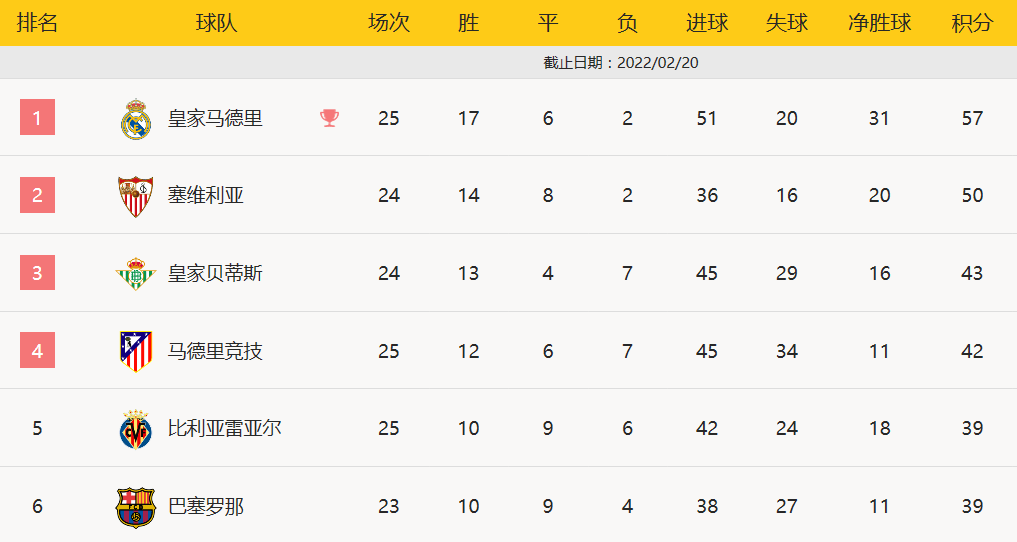
Task: Click the Atlético Madrid club crest
Action: 135,351
